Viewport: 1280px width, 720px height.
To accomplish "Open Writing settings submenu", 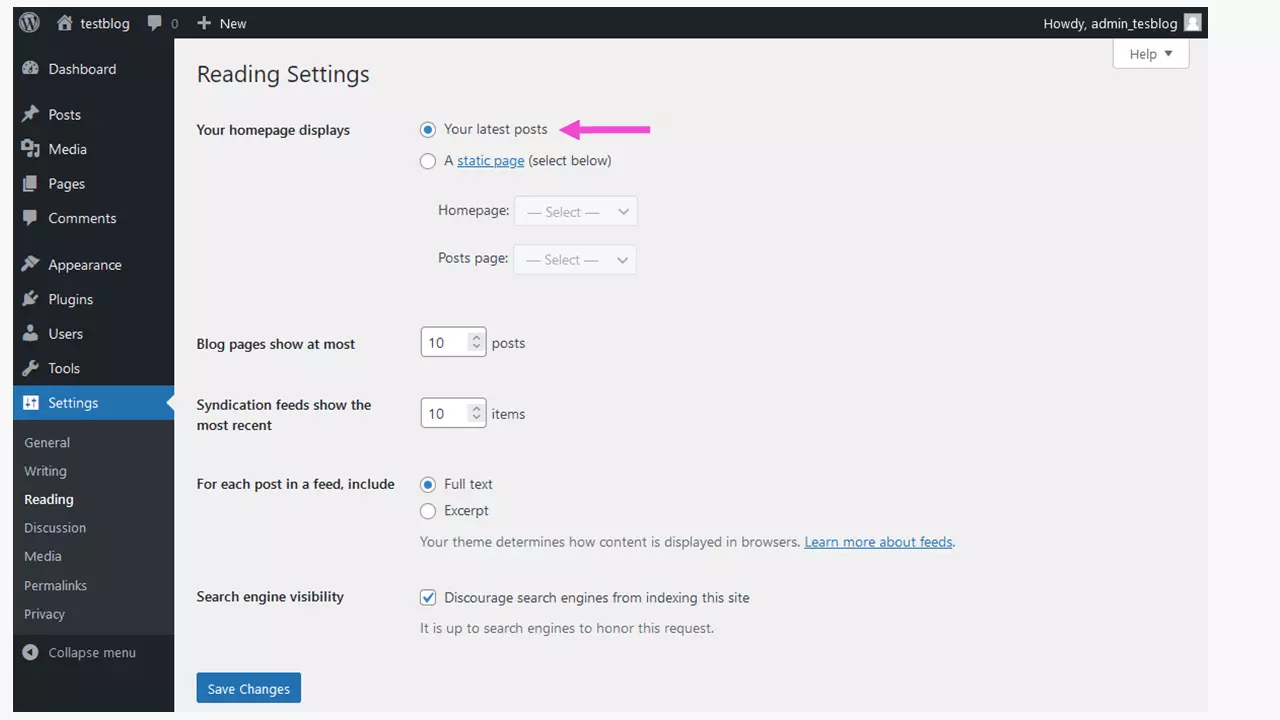I will 45,471.
